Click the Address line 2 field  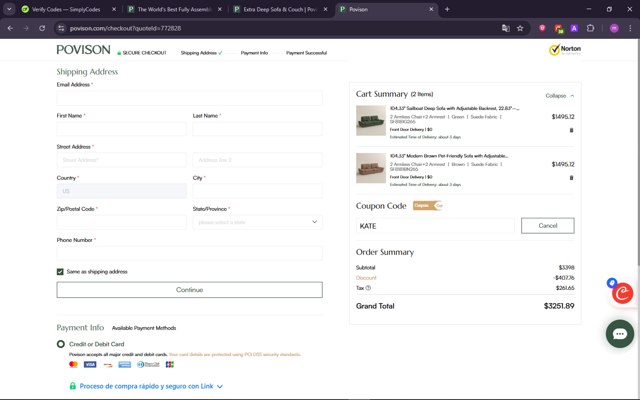point(258,160)
